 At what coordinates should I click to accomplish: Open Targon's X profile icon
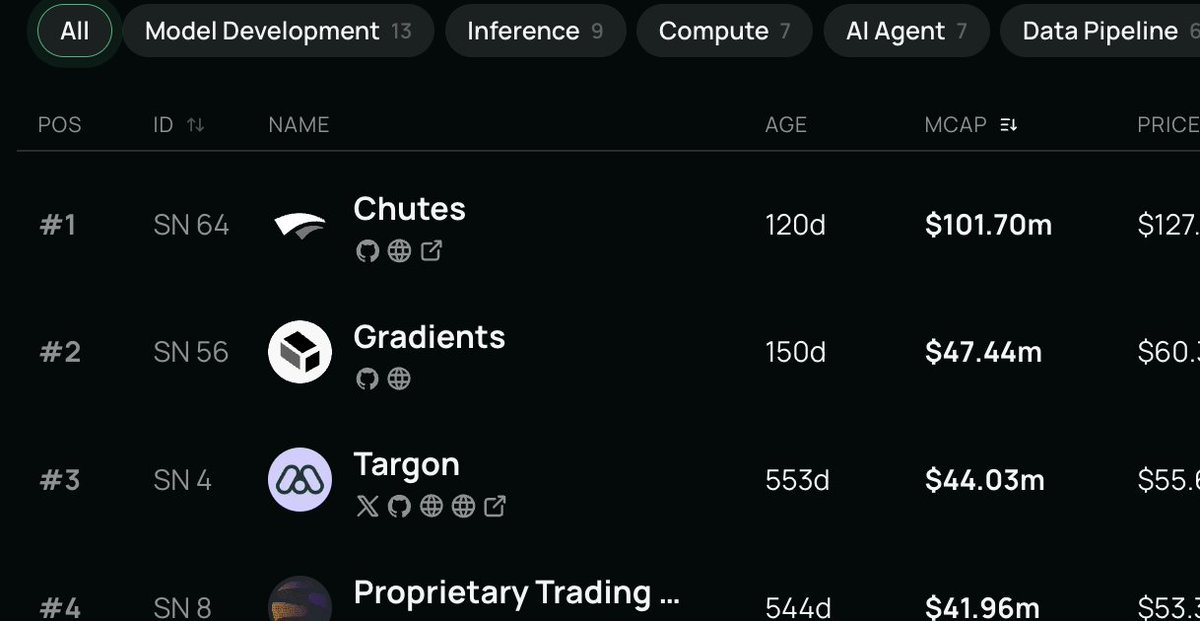[365, 506]
